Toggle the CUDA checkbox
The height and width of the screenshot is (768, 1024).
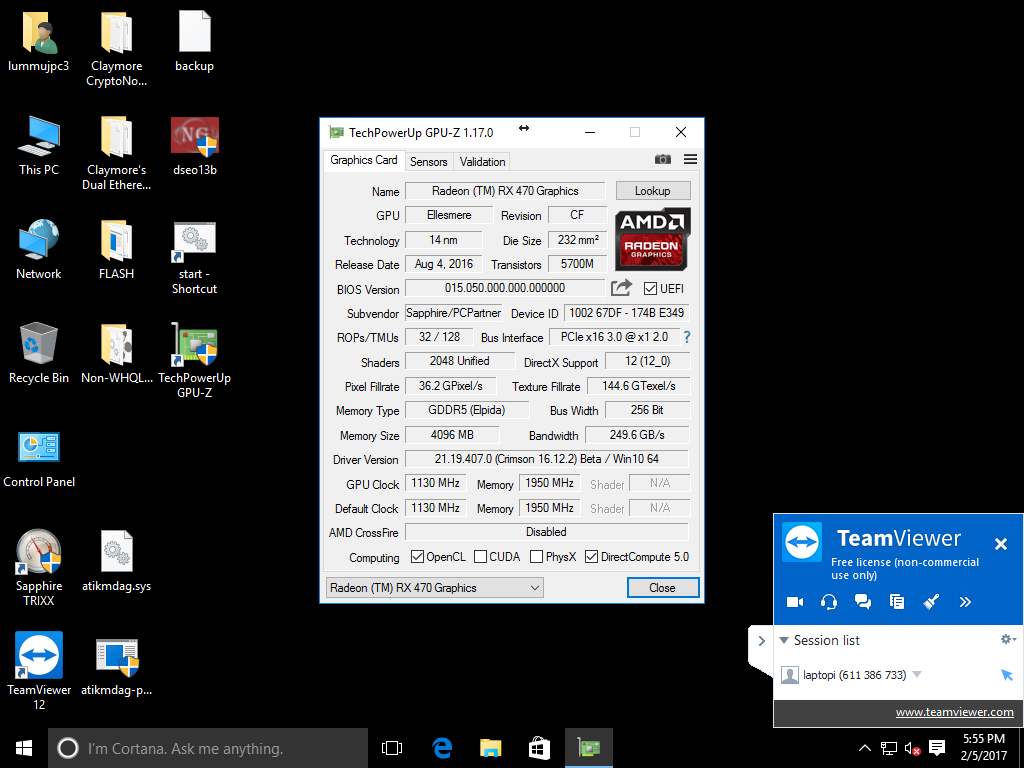click(x=480, y=556)
